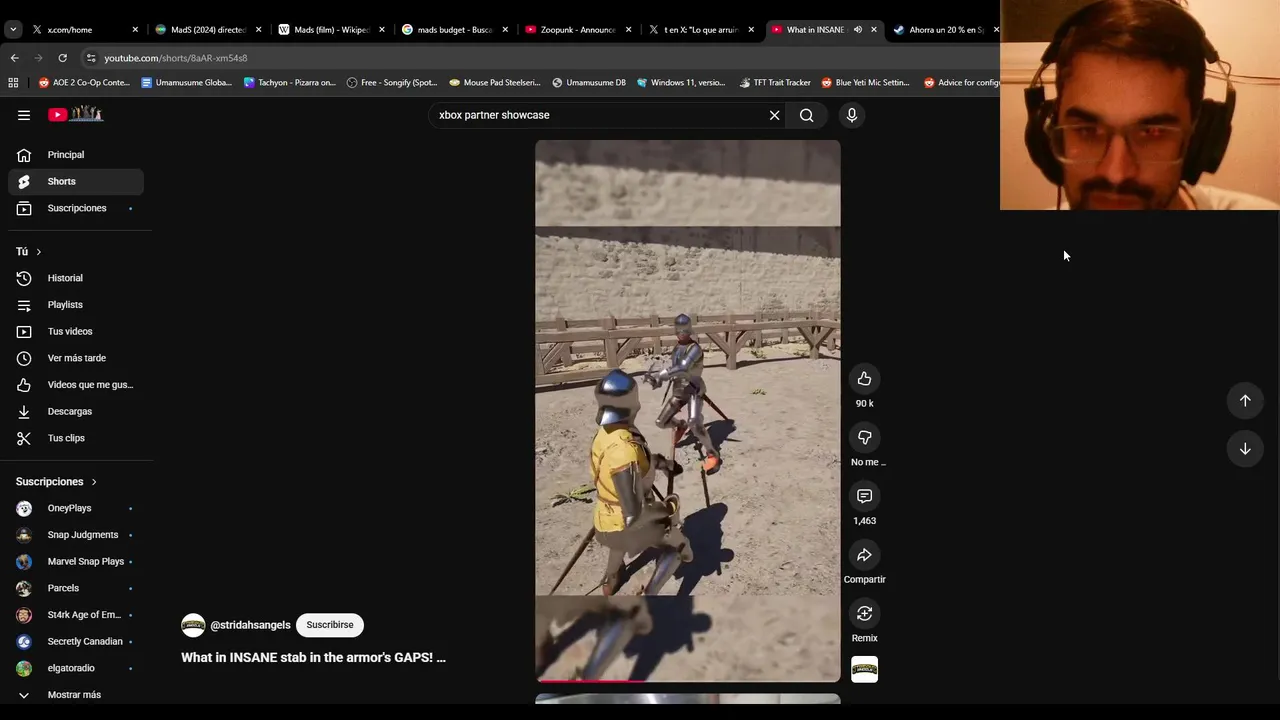Open Umamusume Global bookmark
Screen dimensions: 1280x720
(187, 83)
